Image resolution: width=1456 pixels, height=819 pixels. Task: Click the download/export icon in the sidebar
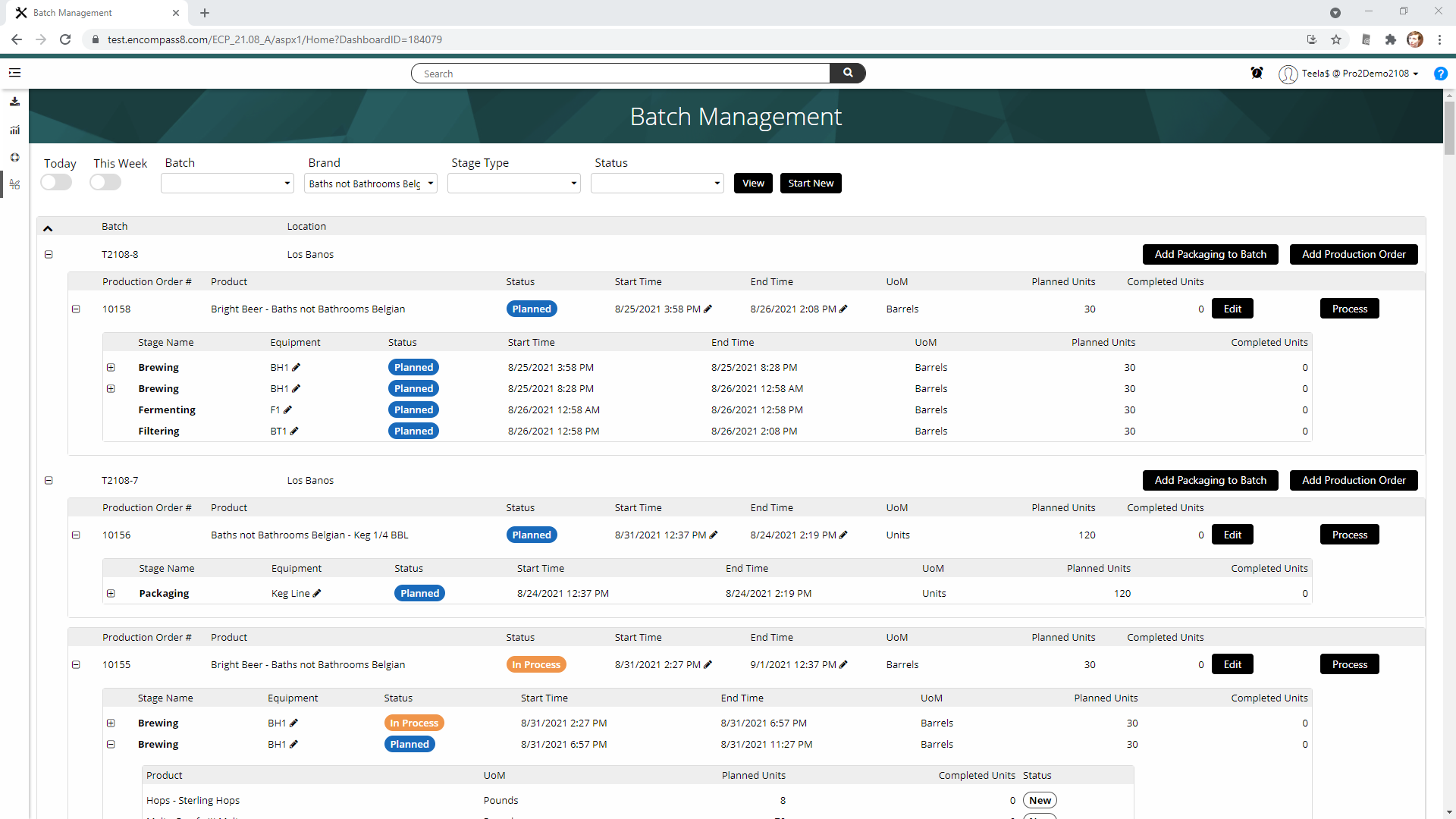[15, 102]
